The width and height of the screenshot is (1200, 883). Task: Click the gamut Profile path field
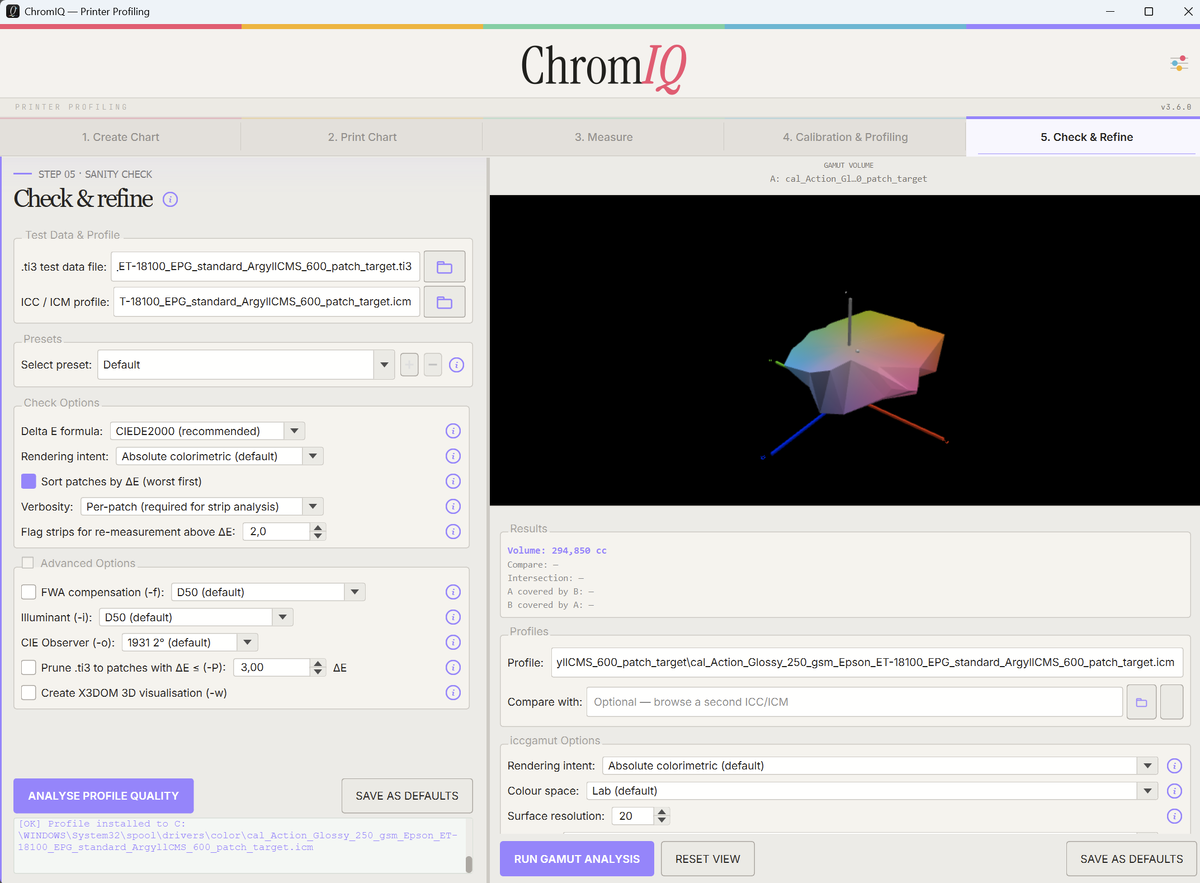point(867,662)
